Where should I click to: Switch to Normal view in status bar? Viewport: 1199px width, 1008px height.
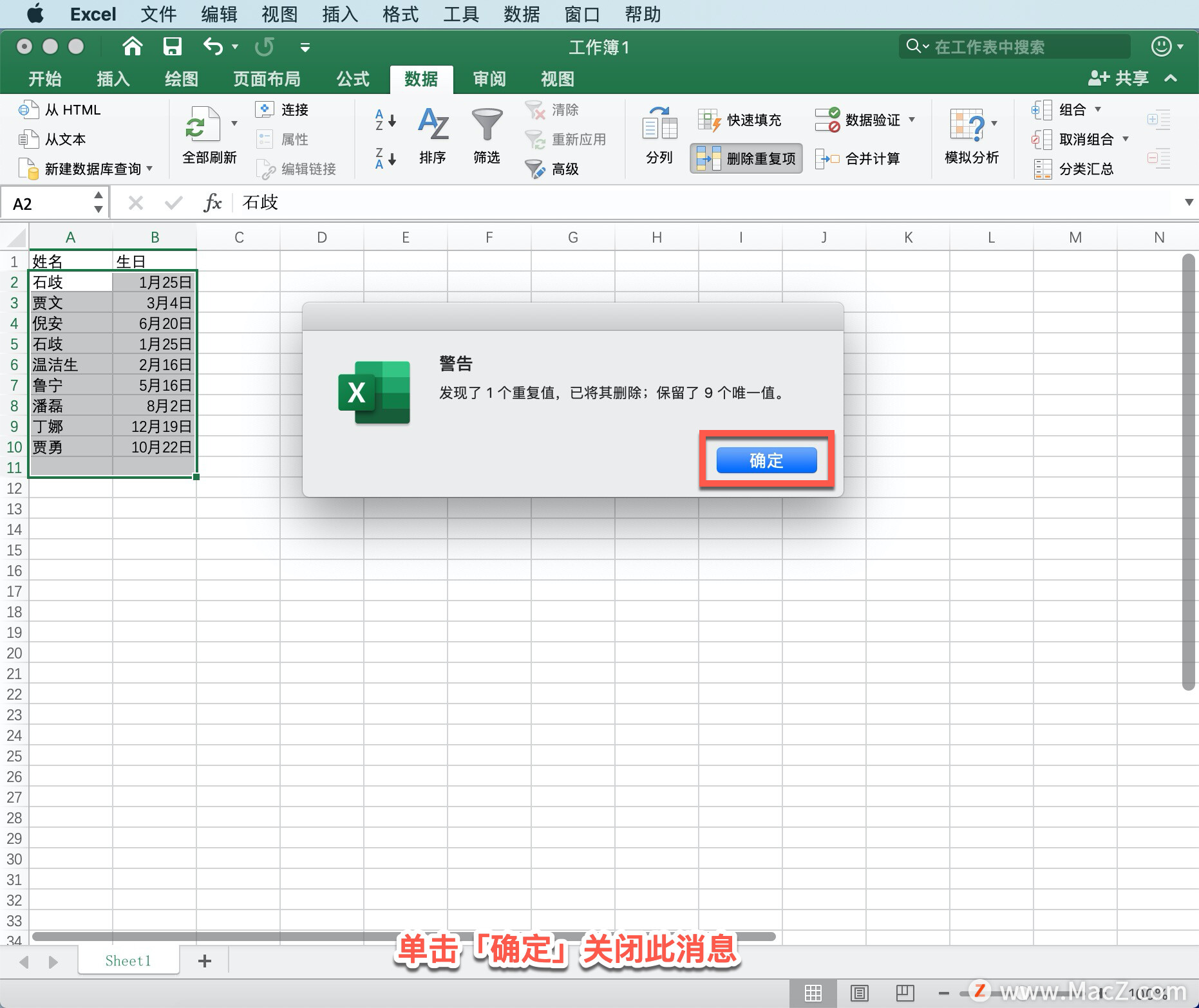point(813,993)
